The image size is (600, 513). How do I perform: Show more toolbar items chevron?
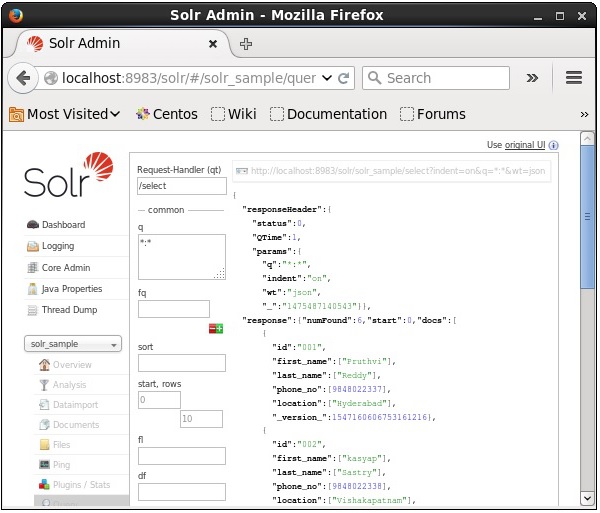[x=532, y=78]
